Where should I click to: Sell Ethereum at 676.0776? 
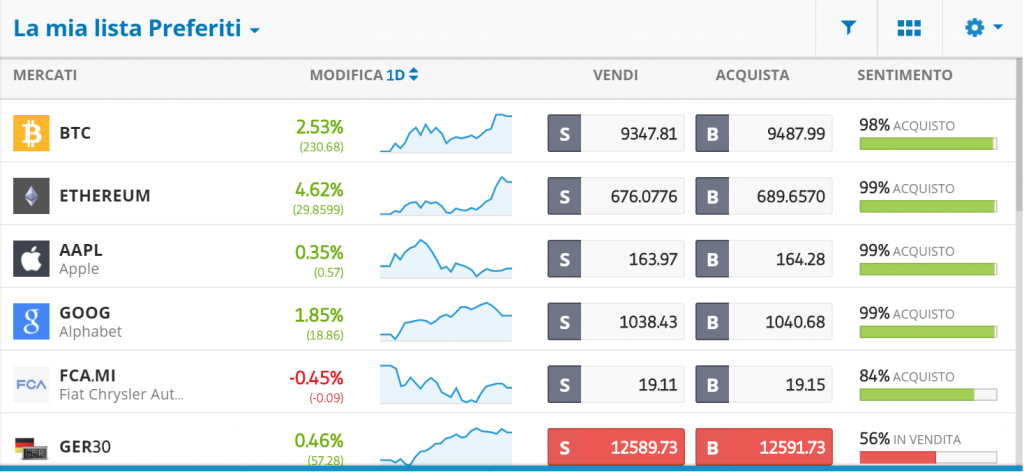pyautogui.click(x=616, y=196)
